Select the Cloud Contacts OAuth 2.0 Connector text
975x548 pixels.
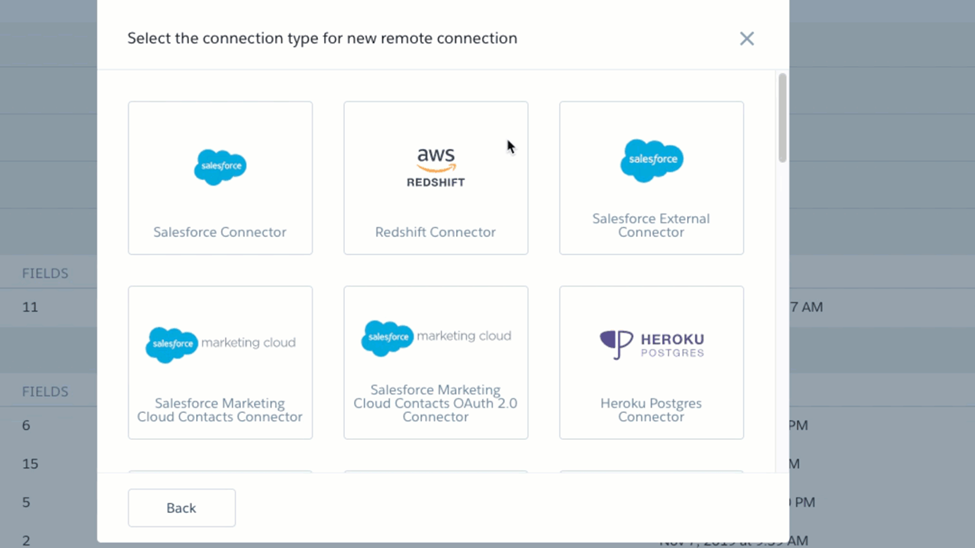point(435,403)
